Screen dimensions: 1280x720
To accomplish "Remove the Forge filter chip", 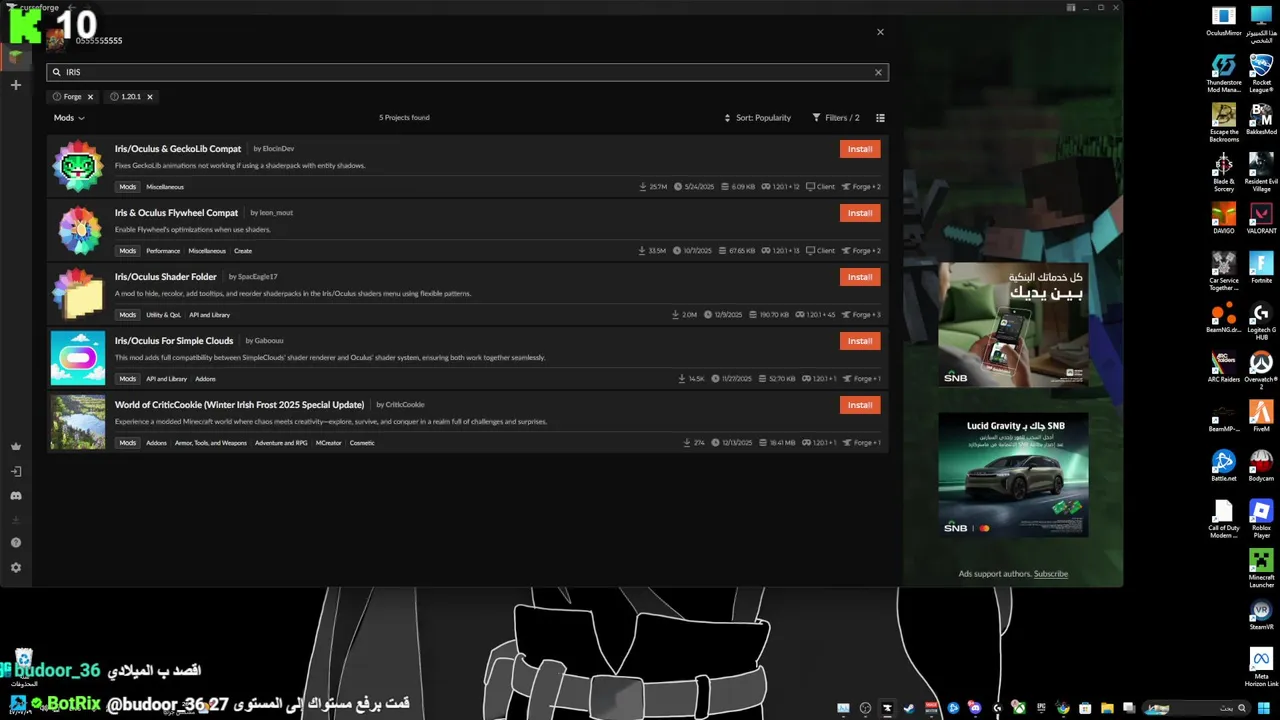I will pyautogui.click(x=90, y=97).
